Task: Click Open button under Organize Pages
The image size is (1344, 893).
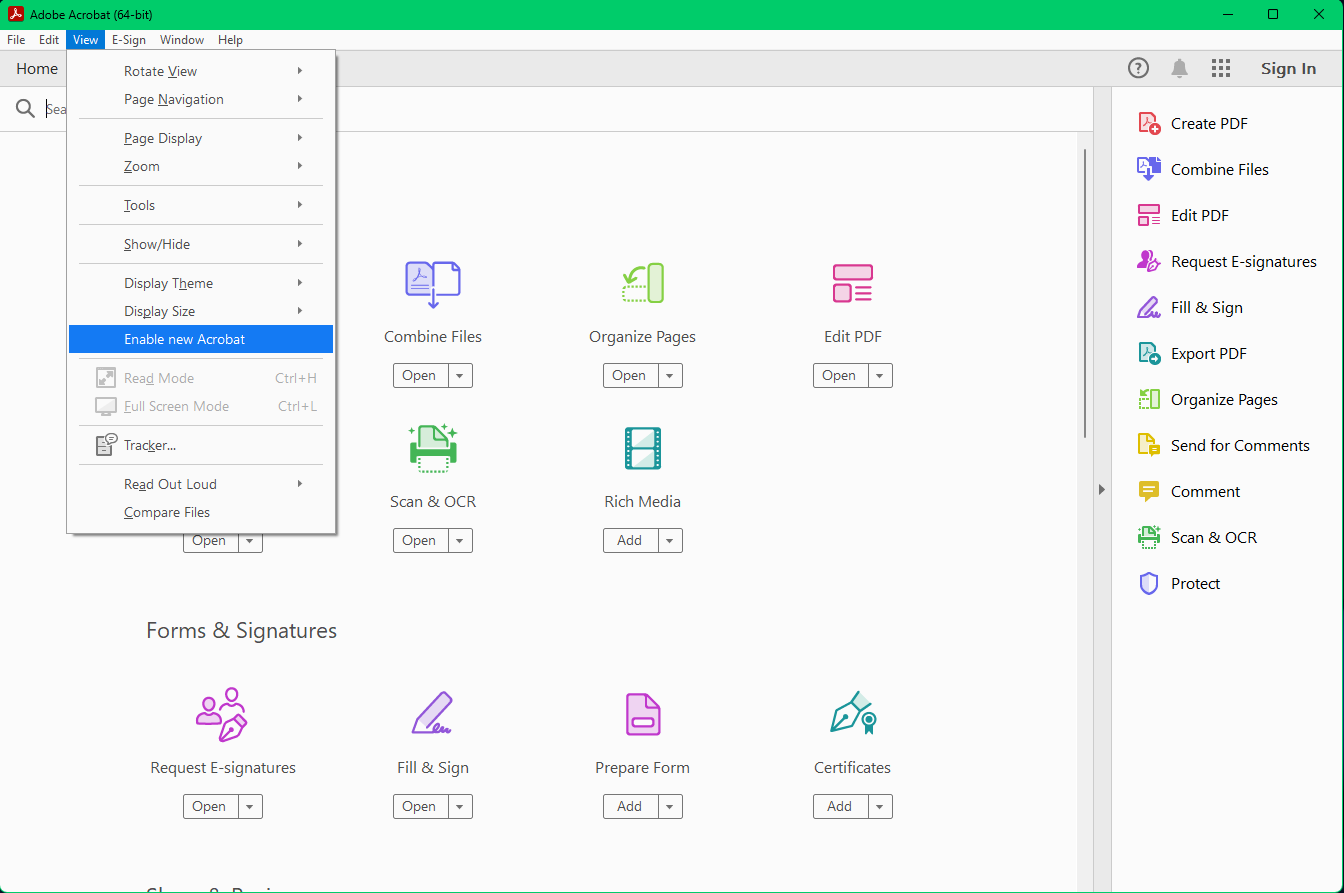Action: pyautogui.click(x=629, y=375)
